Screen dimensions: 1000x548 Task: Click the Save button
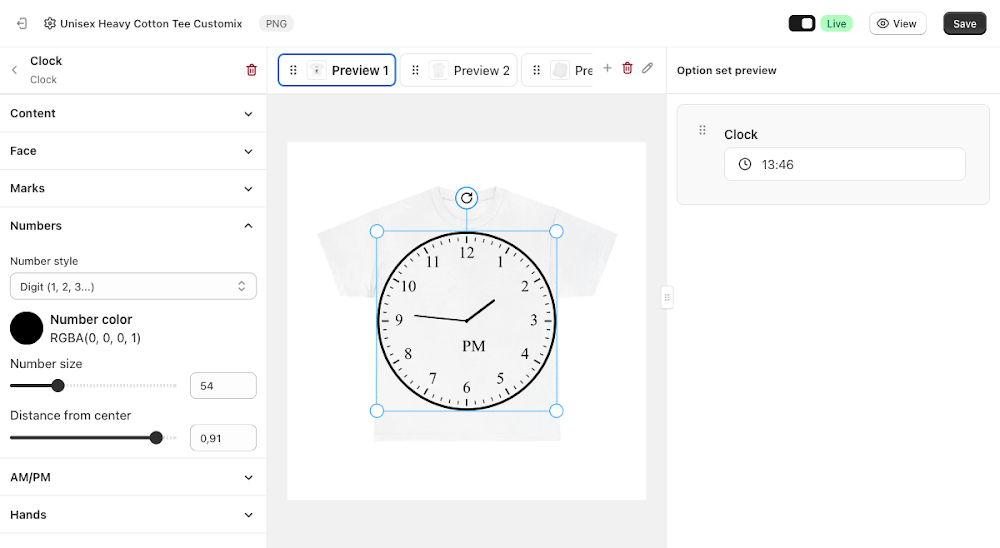click(x=964, y=24)
